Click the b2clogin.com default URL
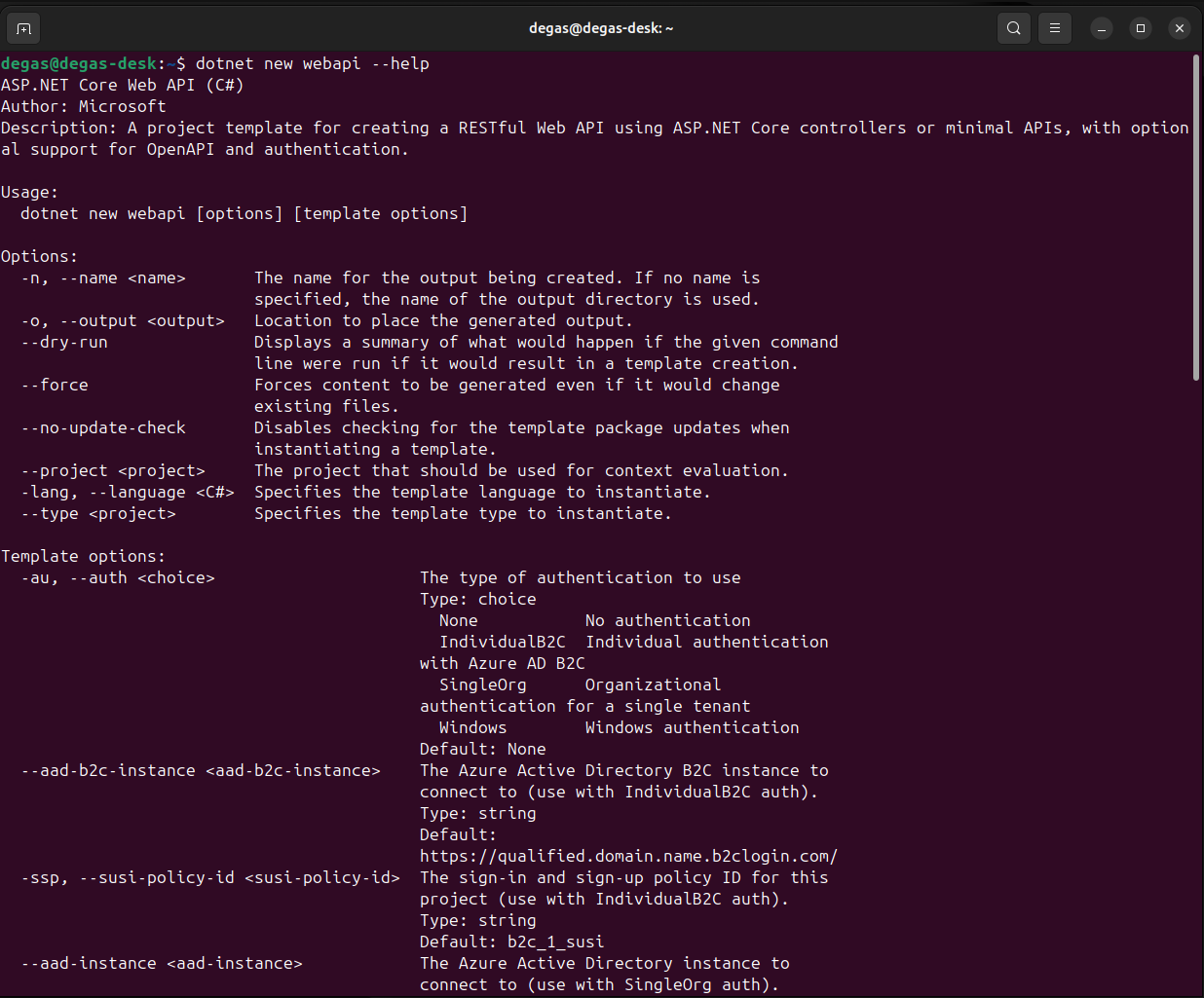Viewport: 1204px width, 998px height. coord(629,856)
